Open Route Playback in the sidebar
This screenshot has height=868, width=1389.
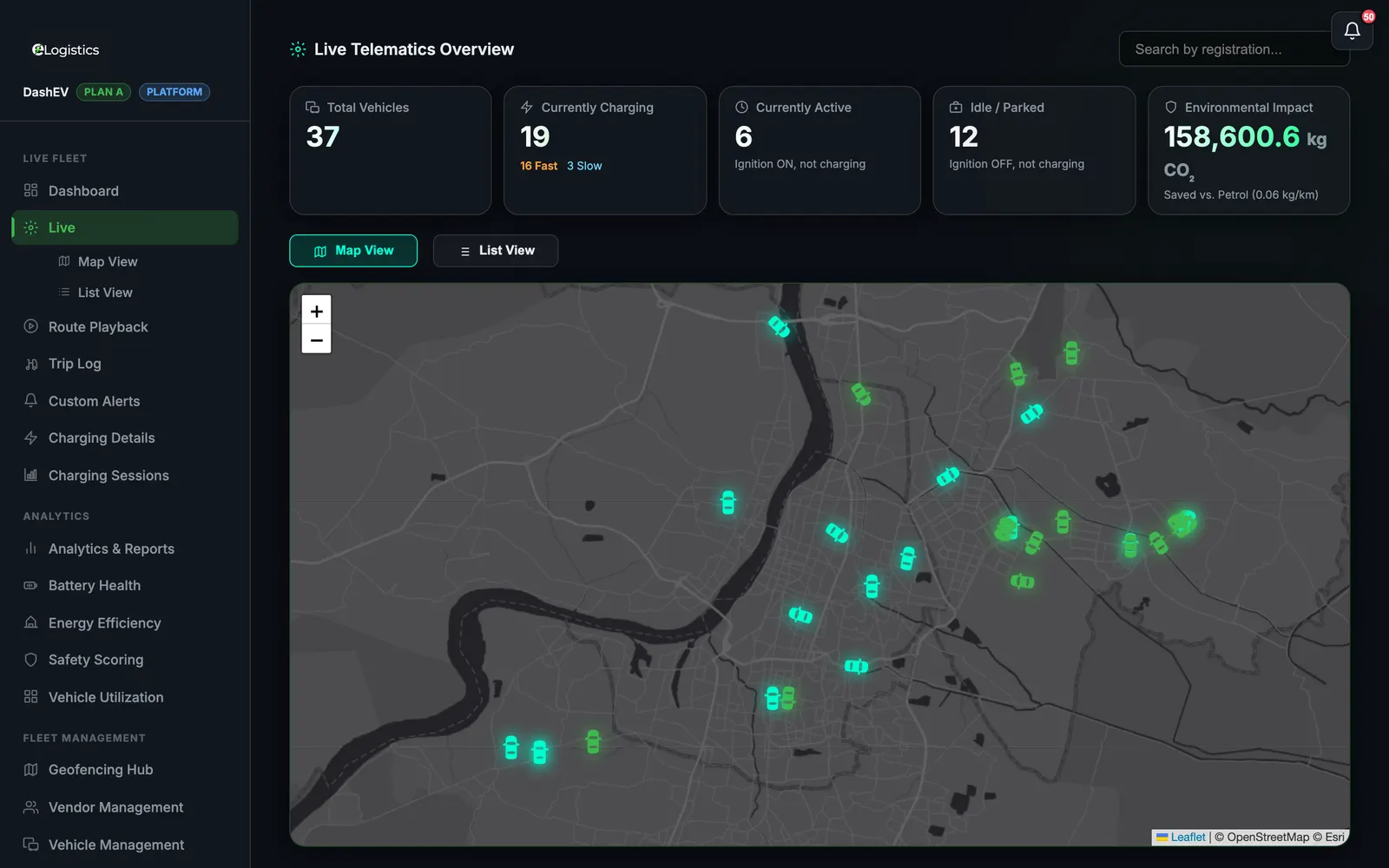(x=125, y=326)
